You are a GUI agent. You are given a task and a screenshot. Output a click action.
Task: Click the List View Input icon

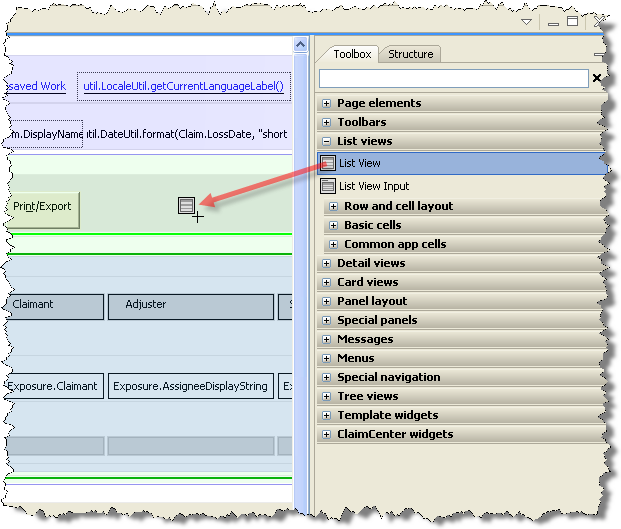pyautogui.click(x=327, y=186)
